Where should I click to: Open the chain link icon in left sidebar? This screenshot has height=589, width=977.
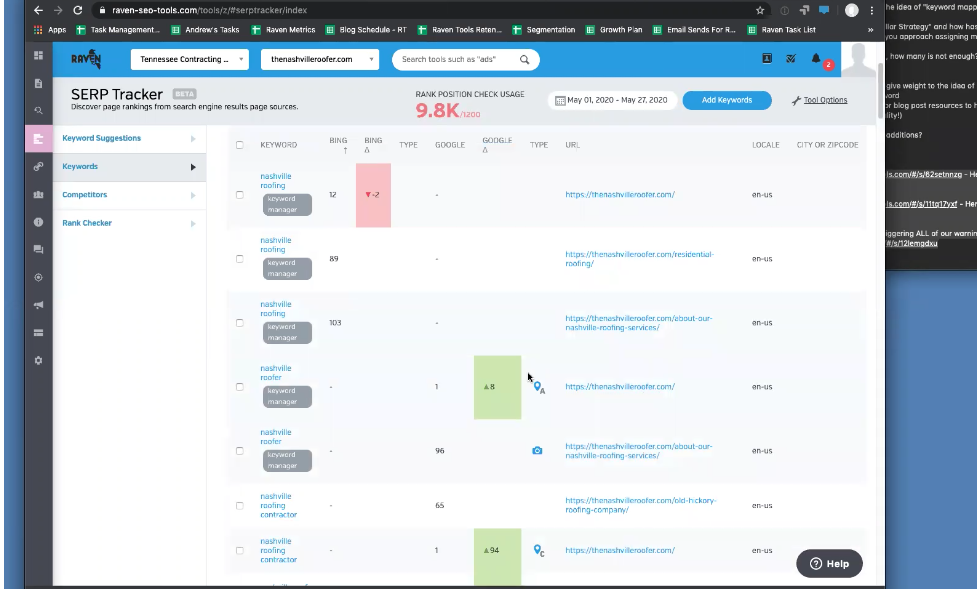[x=39, y=166]
